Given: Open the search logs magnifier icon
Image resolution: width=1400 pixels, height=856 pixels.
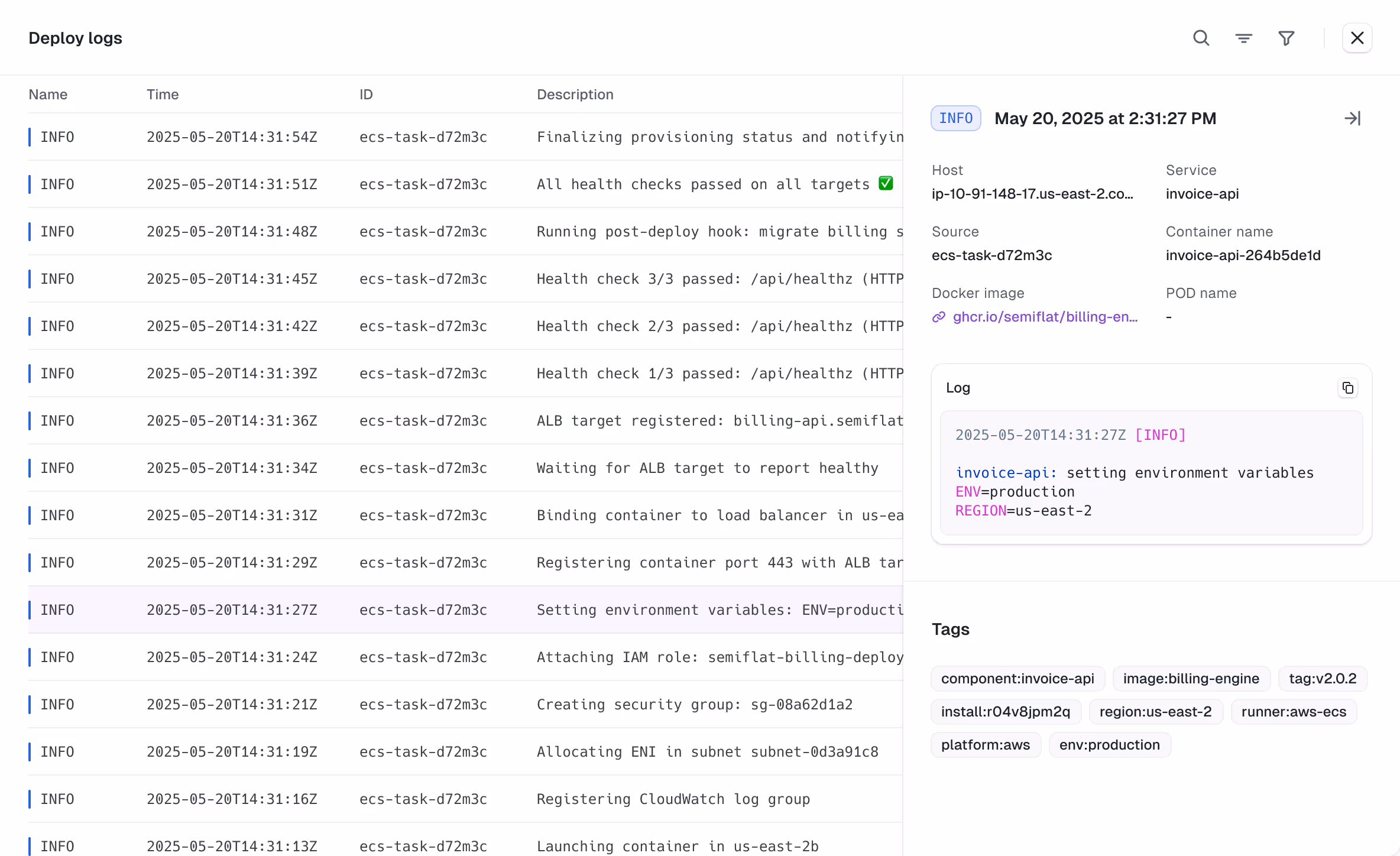Looking at the screenshot, I should point(1201,38).
